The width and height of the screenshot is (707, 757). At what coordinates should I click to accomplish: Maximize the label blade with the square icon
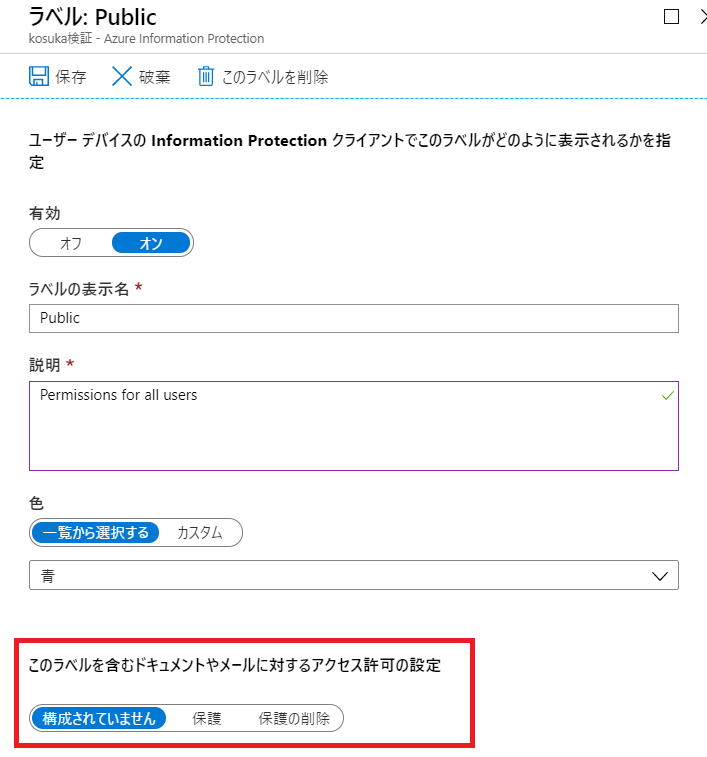coord(671,17)
